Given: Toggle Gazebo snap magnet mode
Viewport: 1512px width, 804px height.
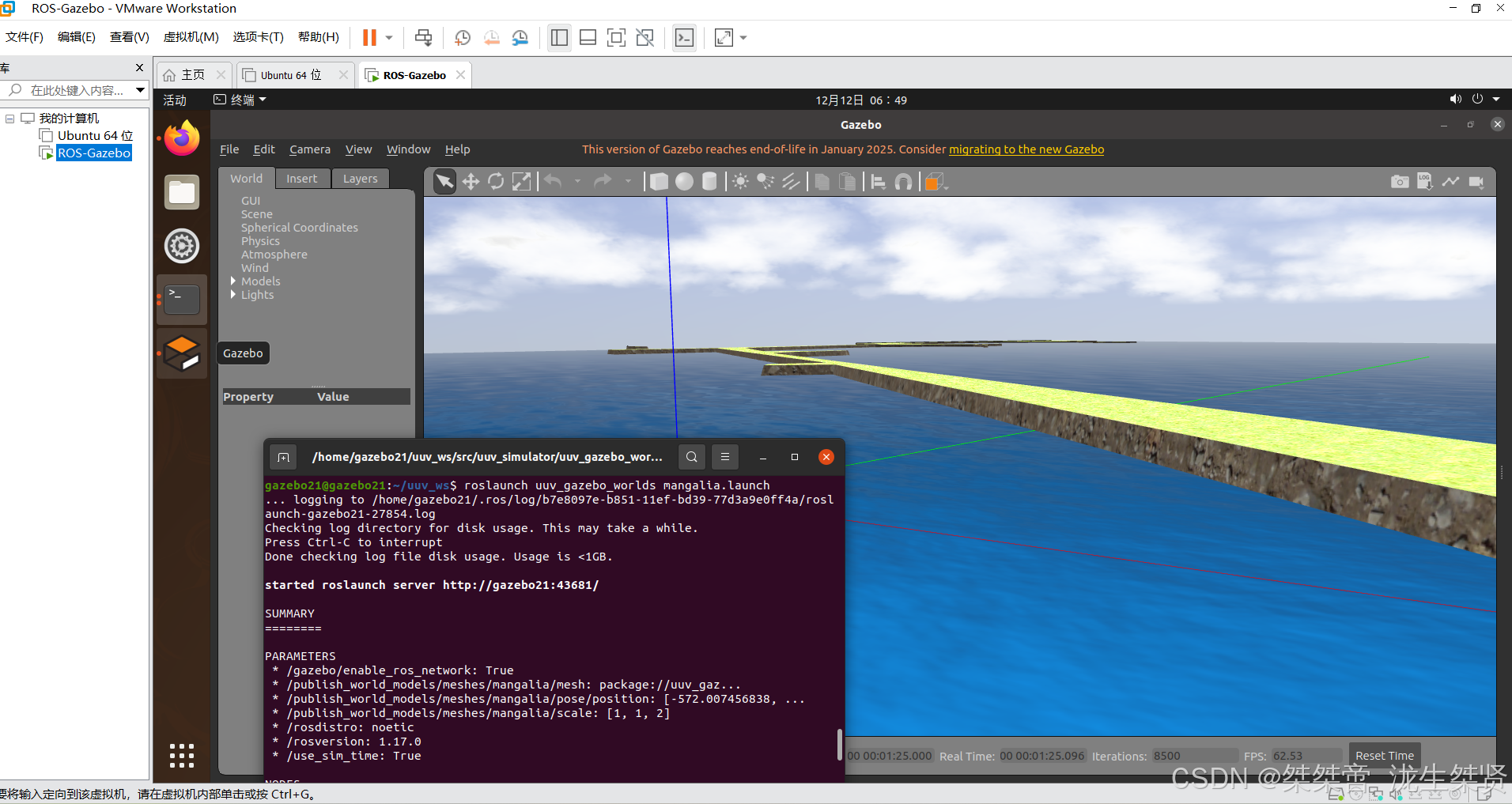Looking at the screenshot, I should [903, 182].
